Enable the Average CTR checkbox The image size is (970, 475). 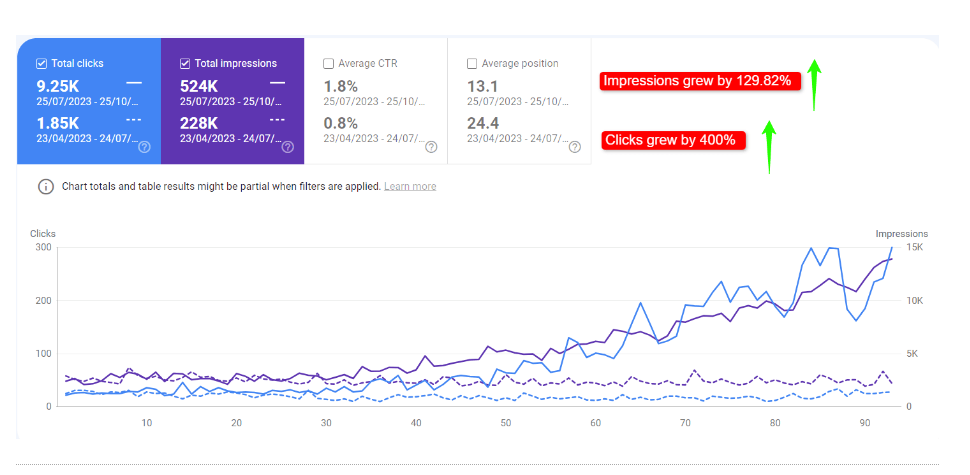(x=329, y=63)
